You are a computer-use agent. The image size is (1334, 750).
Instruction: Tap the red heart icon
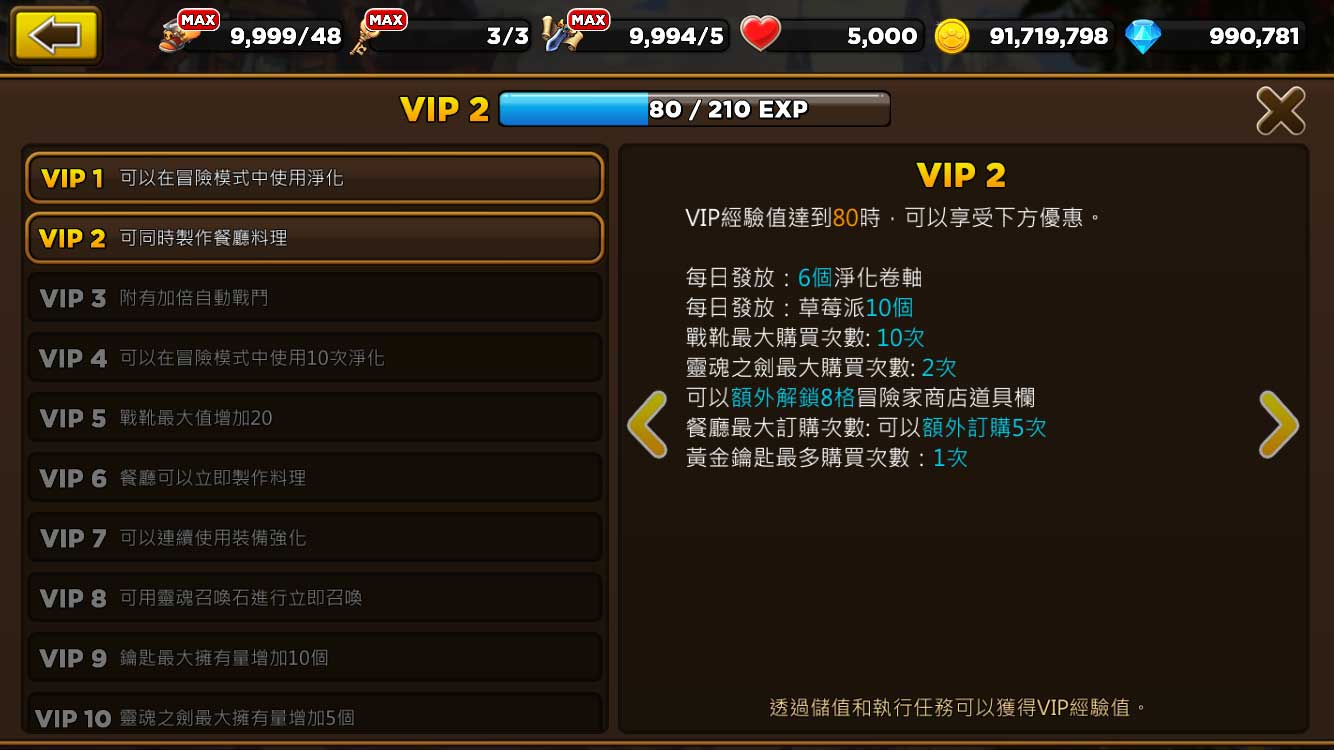click(760, 35)
